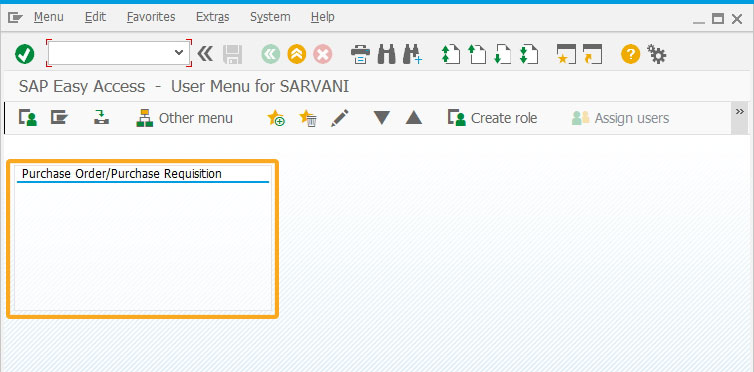Click the red Cancel button
The width and height of the screenshot is (754, 372).
[x=323, y=54]
